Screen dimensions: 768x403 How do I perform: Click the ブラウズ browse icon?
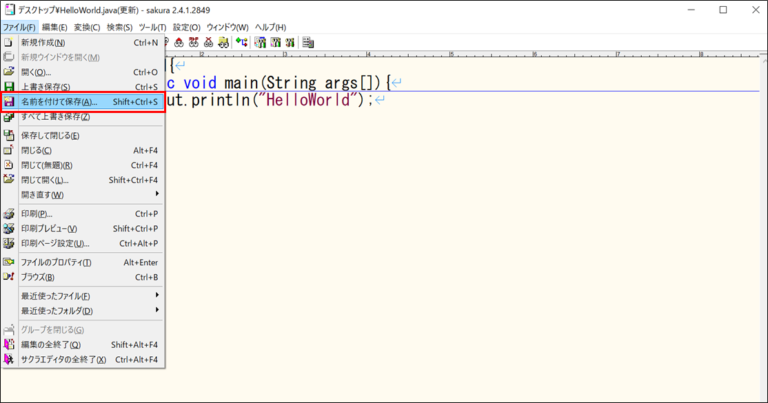[x=9, y=277]
